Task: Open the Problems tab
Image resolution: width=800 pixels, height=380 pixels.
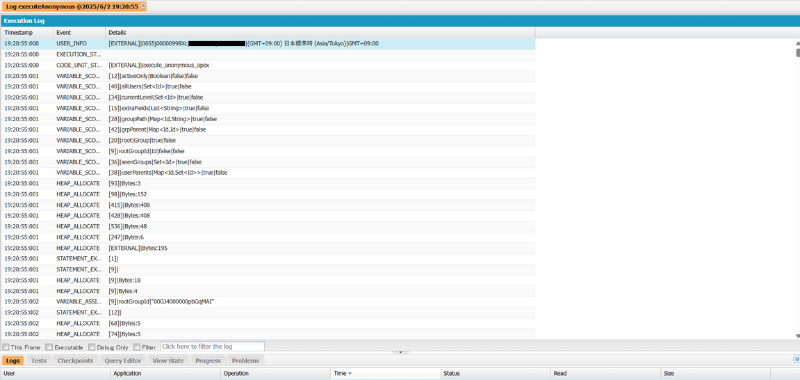Action: (x=245, y=361)
